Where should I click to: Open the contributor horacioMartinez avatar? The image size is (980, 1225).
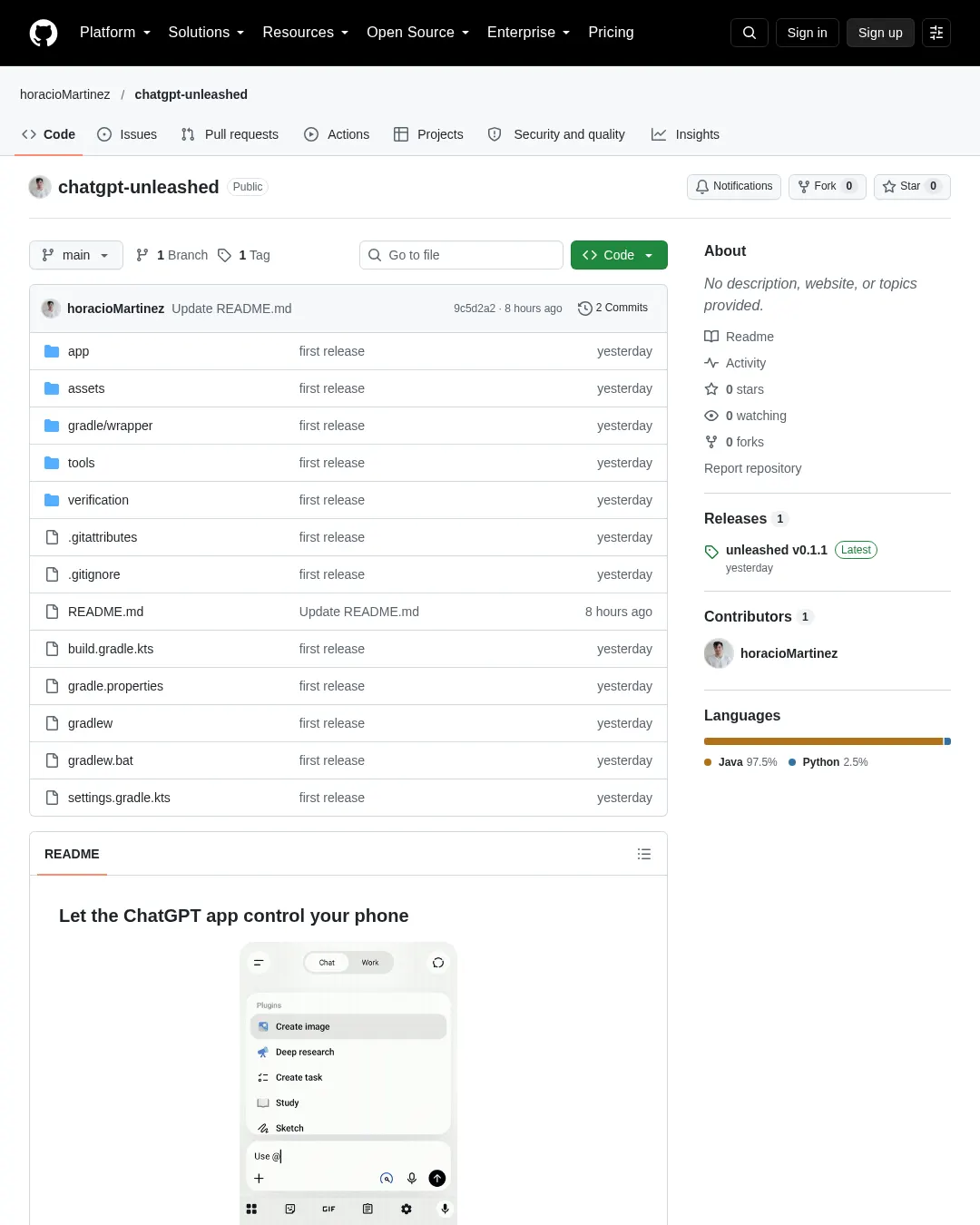(x=719, y=653)
